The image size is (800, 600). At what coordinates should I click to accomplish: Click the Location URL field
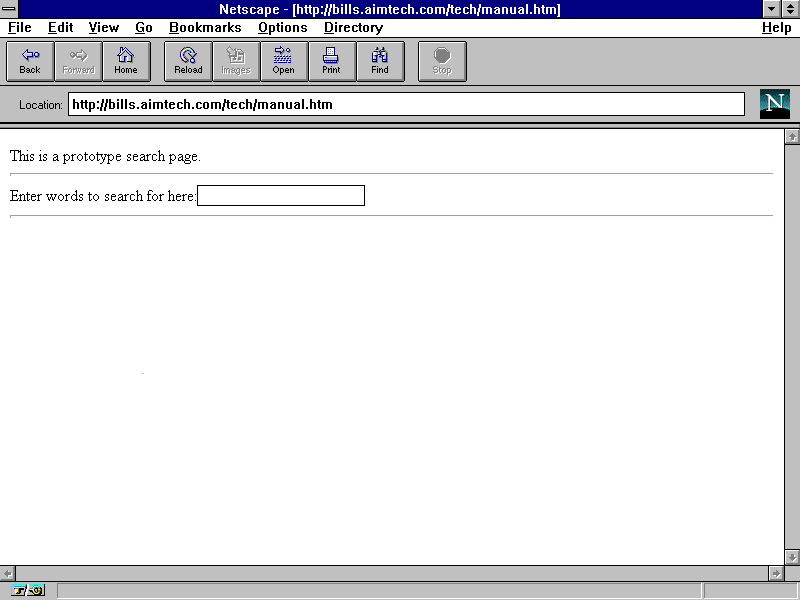click(x=406, y=104)
